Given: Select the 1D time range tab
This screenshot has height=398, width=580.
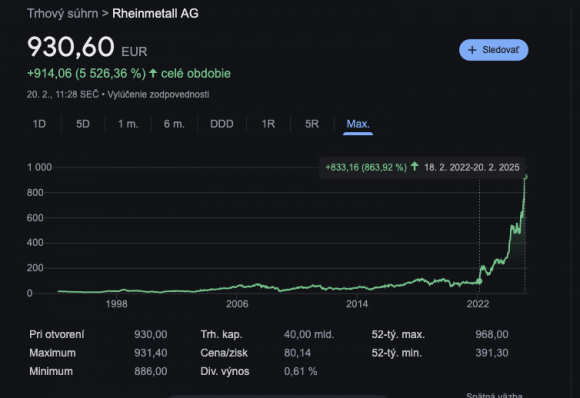Looking at the screenshot, I should (x=39, y=124).
